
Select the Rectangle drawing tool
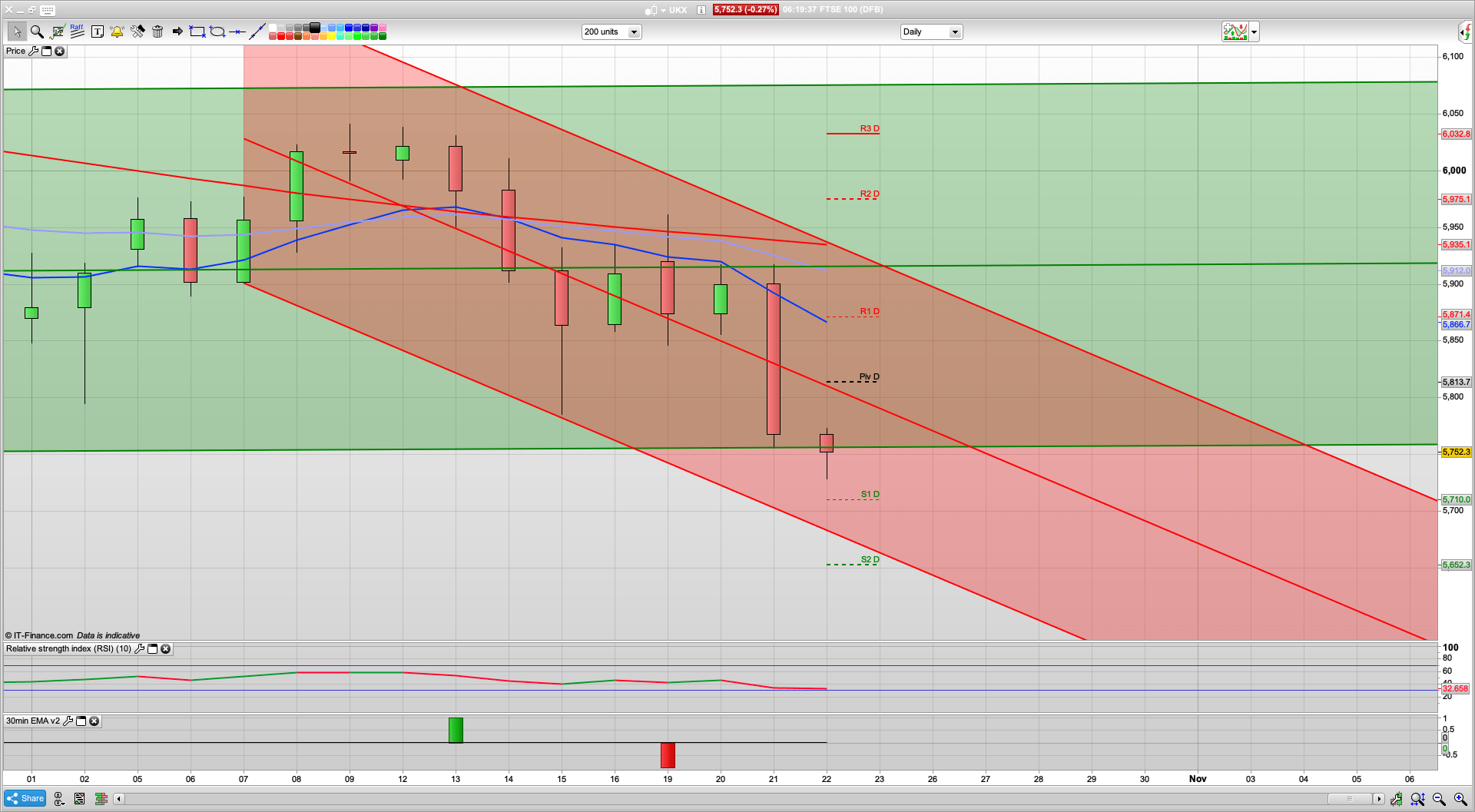click(x=196, y=31)
